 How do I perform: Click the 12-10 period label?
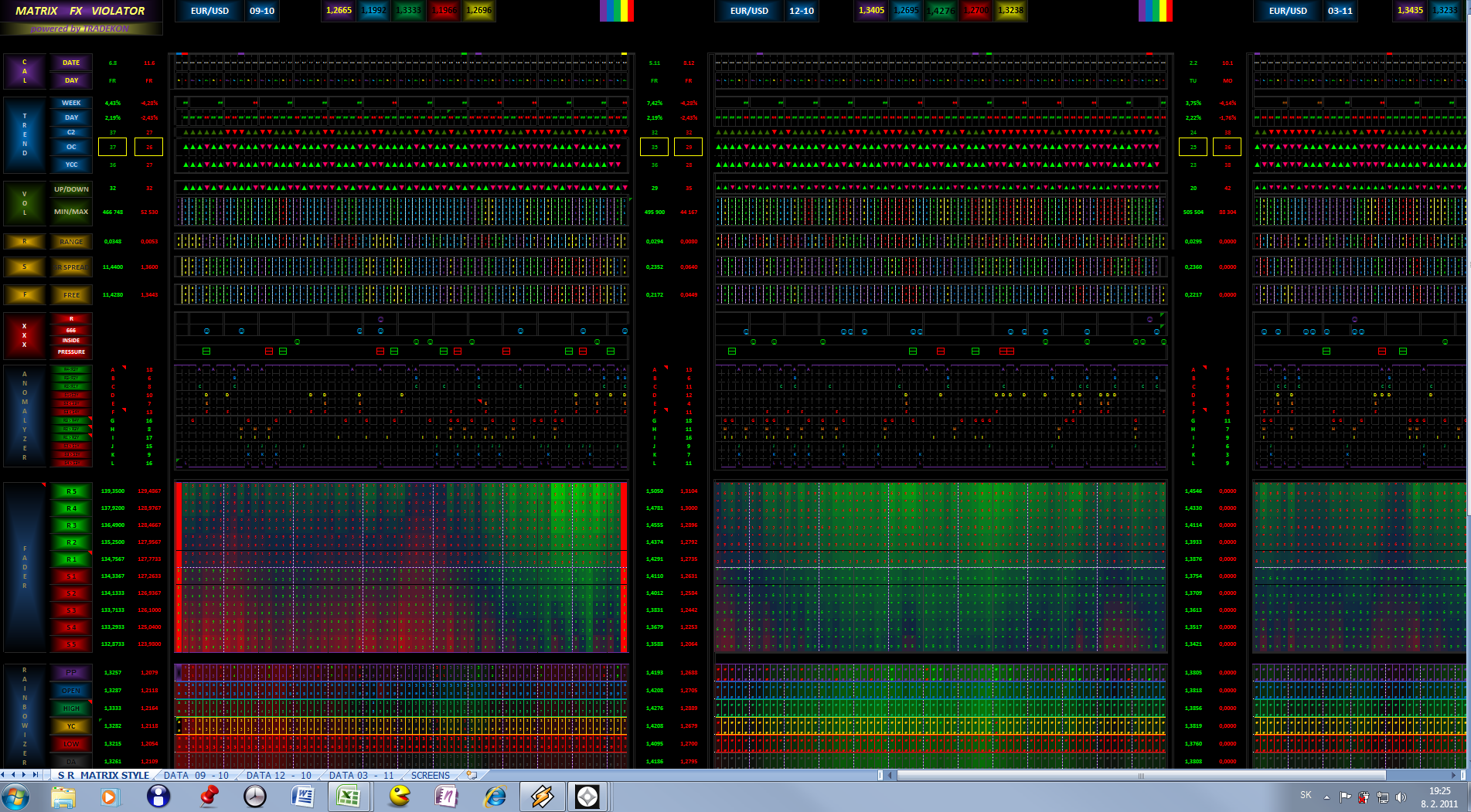pos(802,11)
